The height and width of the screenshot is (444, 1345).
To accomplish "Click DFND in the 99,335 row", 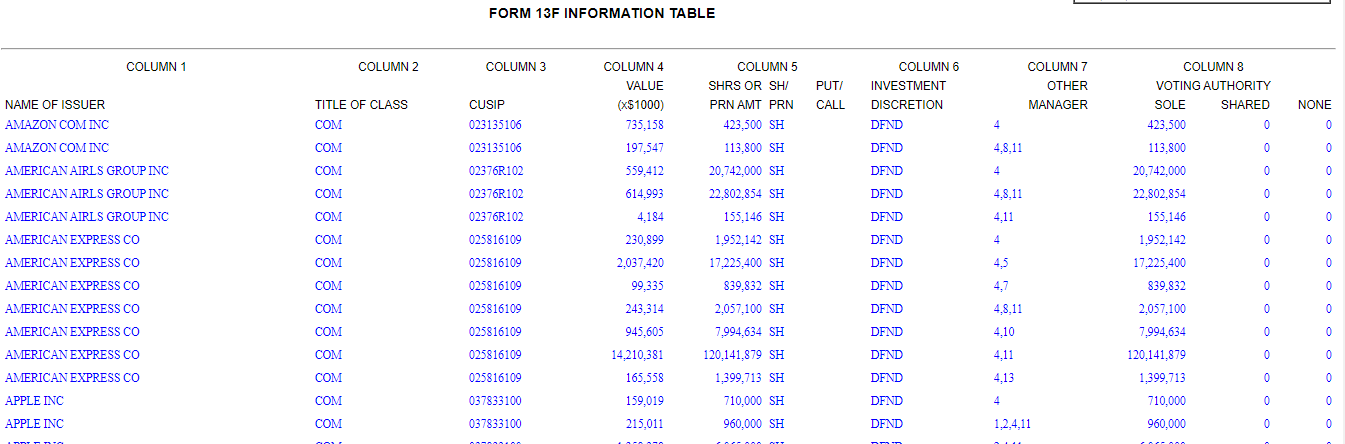I will 887,286.
